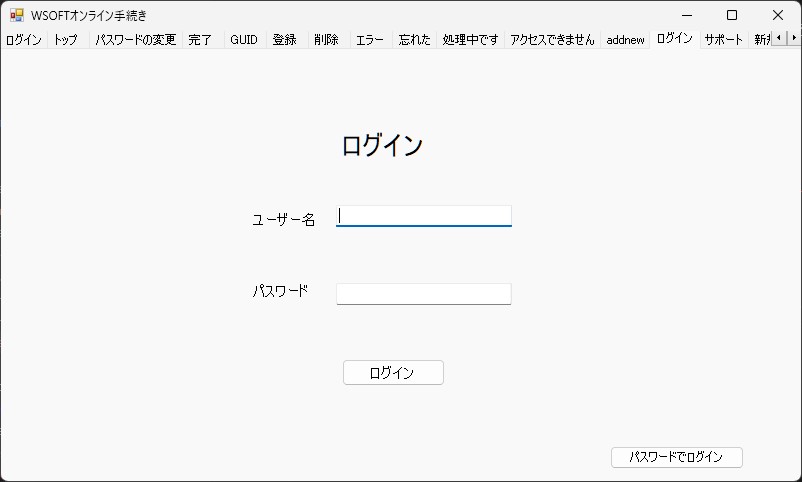
Task: Select the 完了 tab
Action: point(203,40)
